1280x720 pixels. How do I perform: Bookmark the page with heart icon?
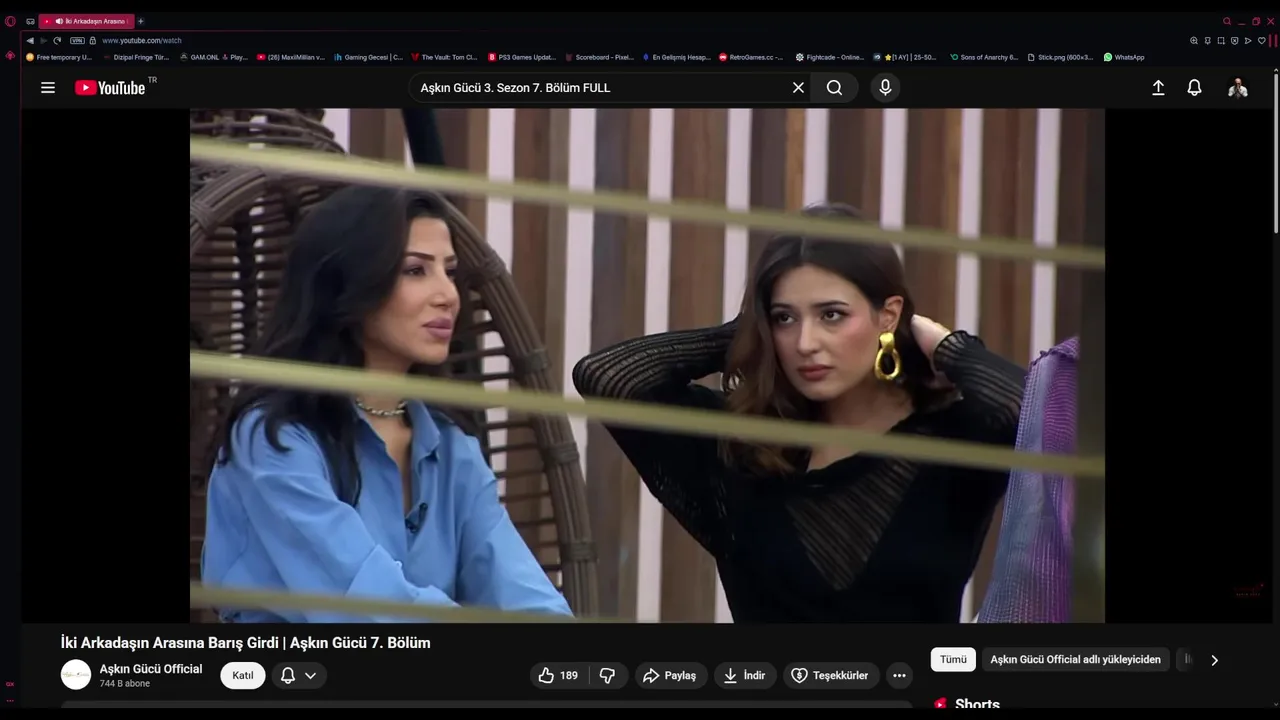click(1262, 40)
